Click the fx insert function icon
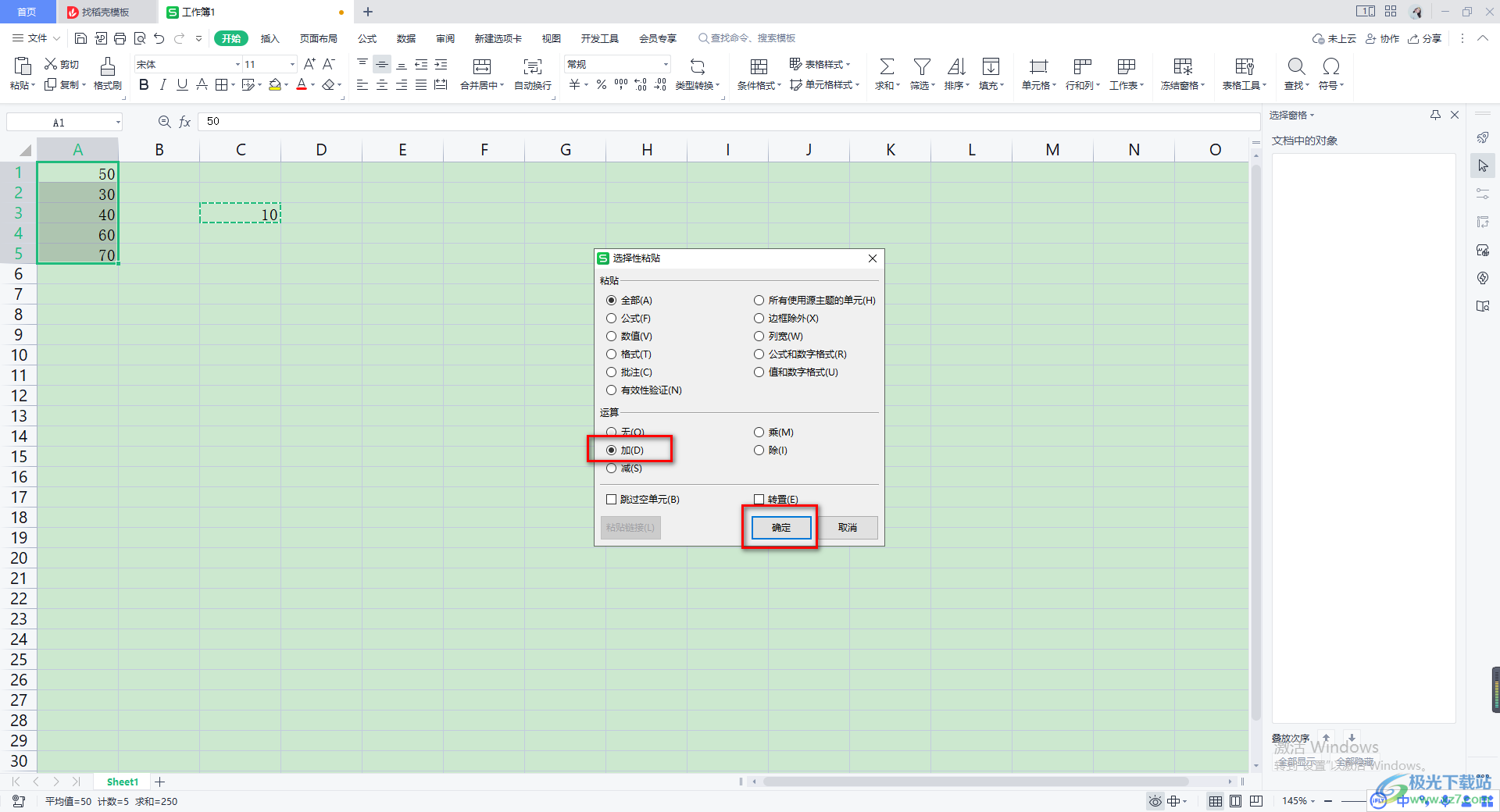 click(185, 122)
